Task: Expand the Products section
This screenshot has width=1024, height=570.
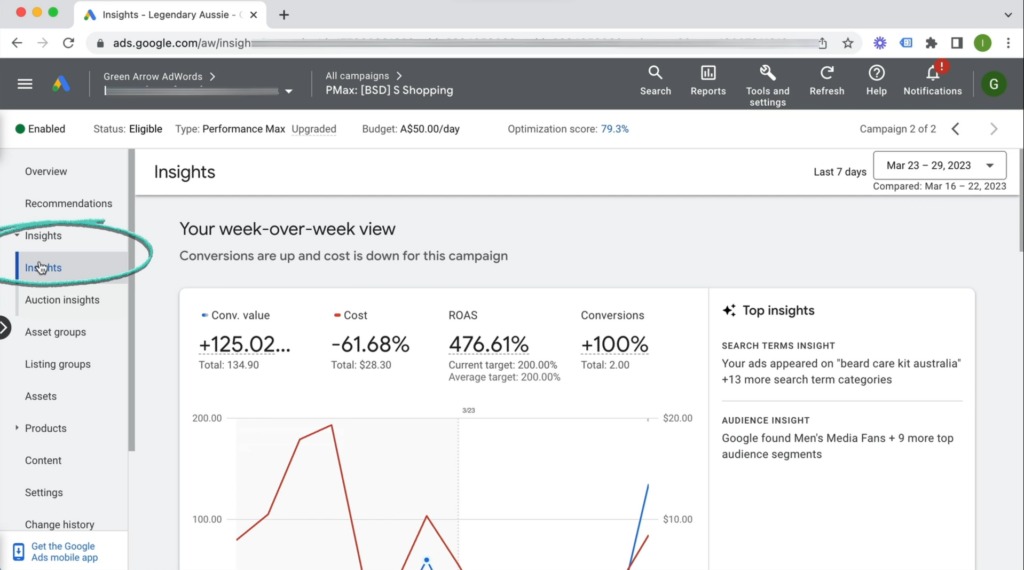Action: pos(17,428)
